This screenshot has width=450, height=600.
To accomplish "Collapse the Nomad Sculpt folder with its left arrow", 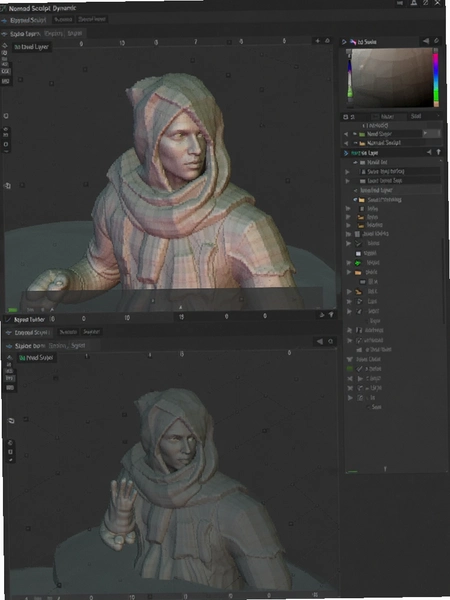I will click(346, 143).
